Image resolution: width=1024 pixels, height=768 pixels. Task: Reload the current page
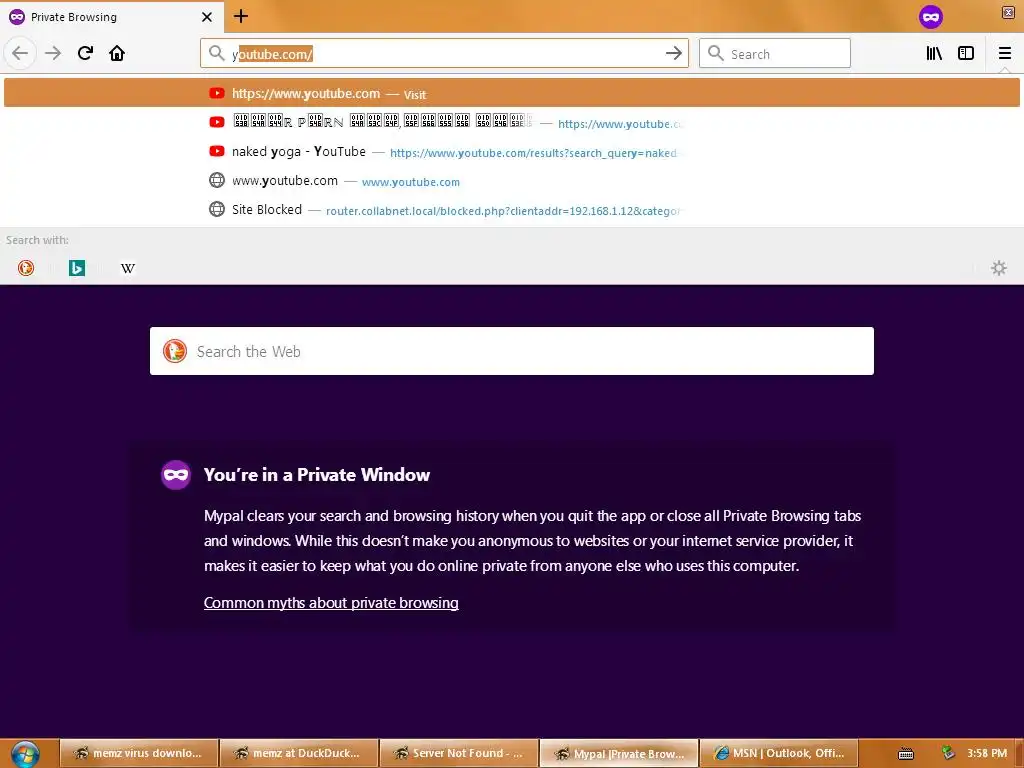[x=85, y=53]
